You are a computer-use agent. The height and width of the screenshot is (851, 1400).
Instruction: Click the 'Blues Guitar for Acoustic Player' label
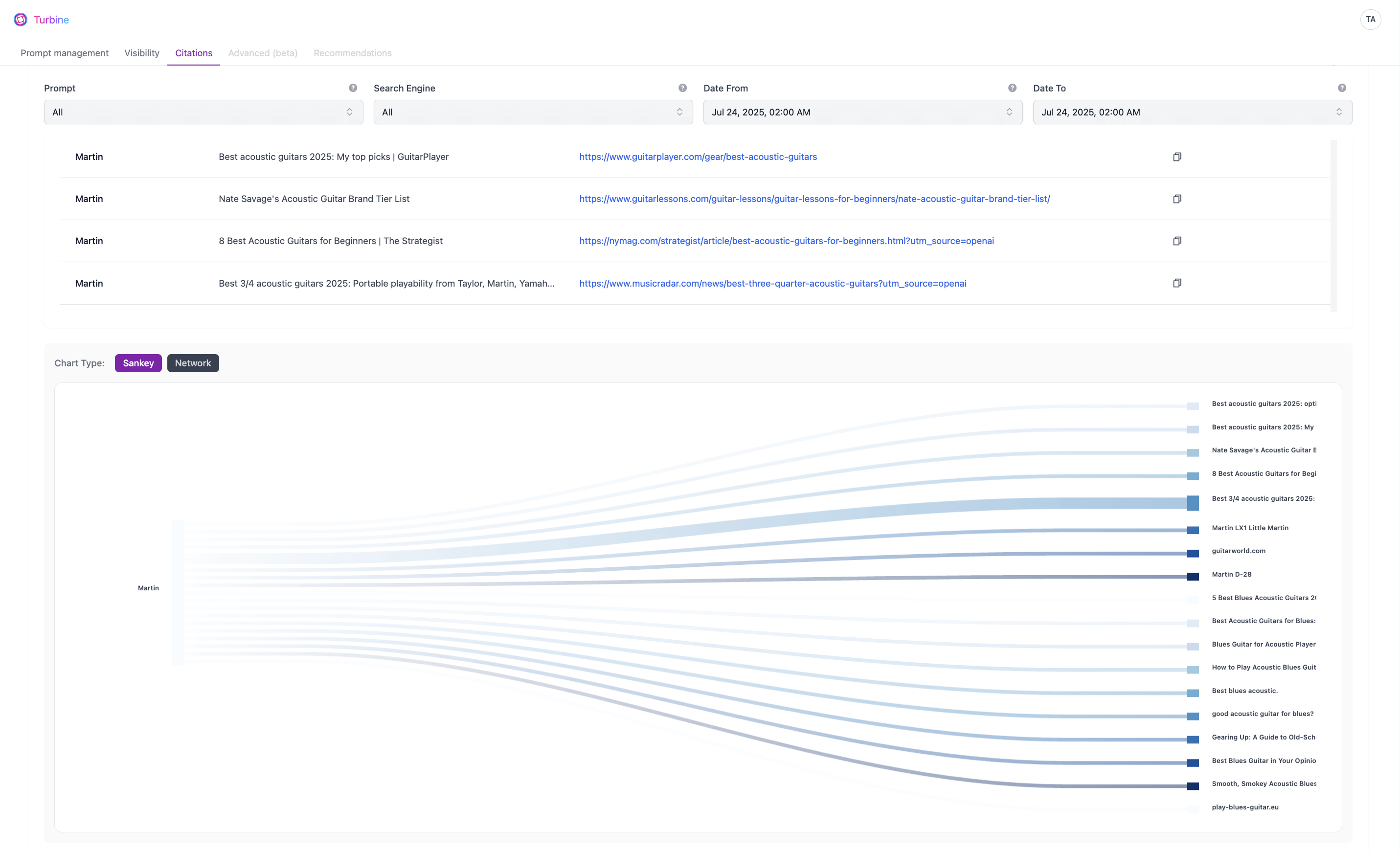tap(1264, 644)
